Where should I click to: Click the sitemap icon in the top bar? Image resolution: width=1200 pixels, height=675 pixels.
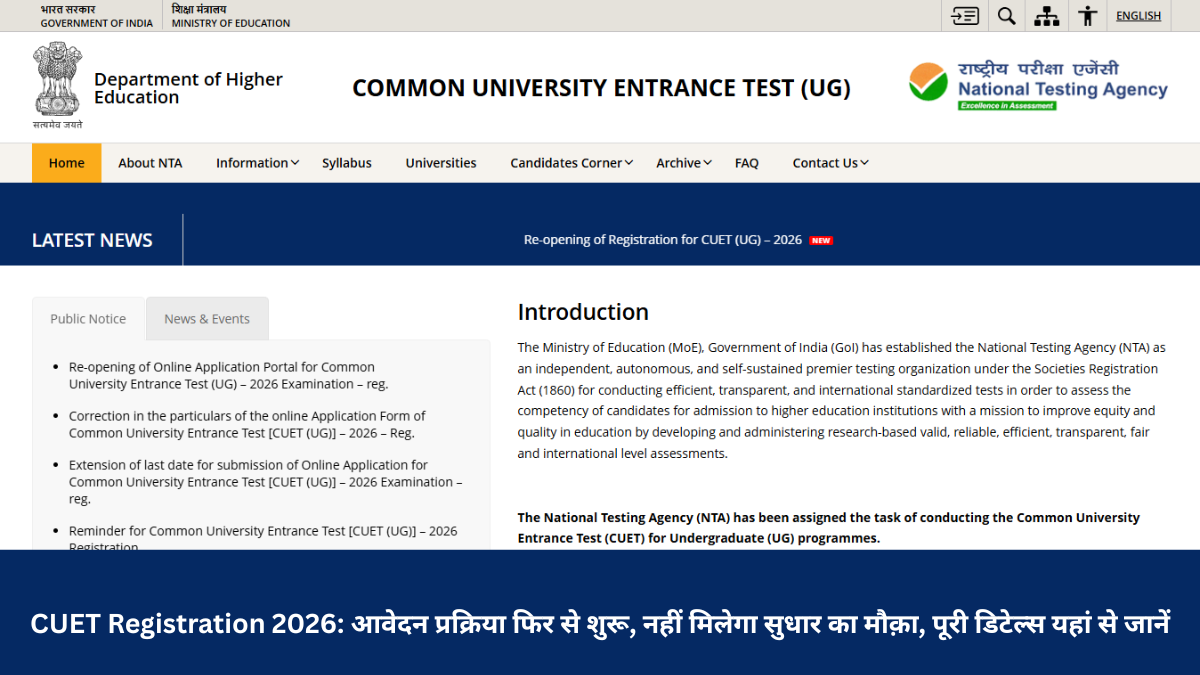(x=1046, y=15)
